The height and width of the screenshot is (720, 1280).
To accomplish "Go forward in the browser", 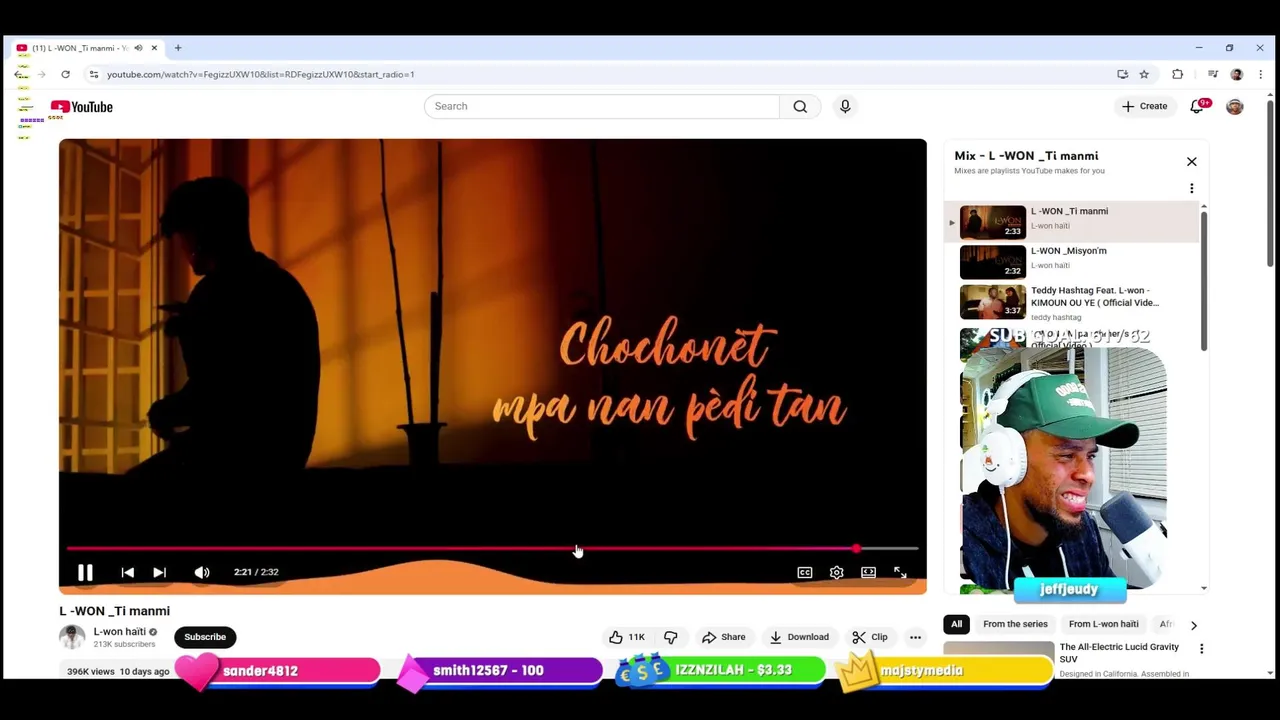I will click(x=42, y=74).
